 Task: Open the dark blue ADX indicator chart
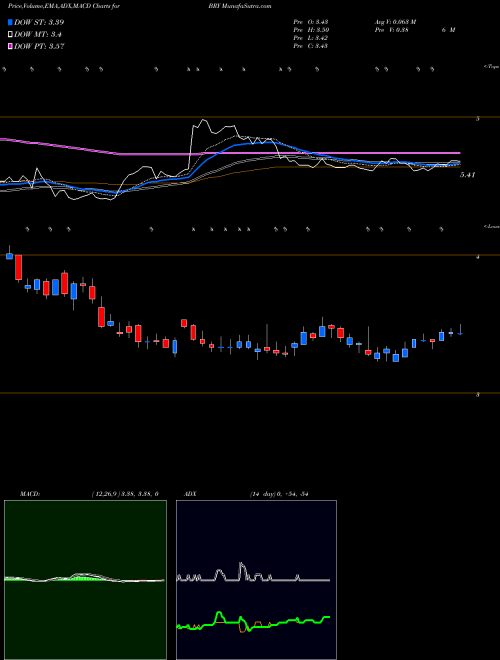point(256,580)
